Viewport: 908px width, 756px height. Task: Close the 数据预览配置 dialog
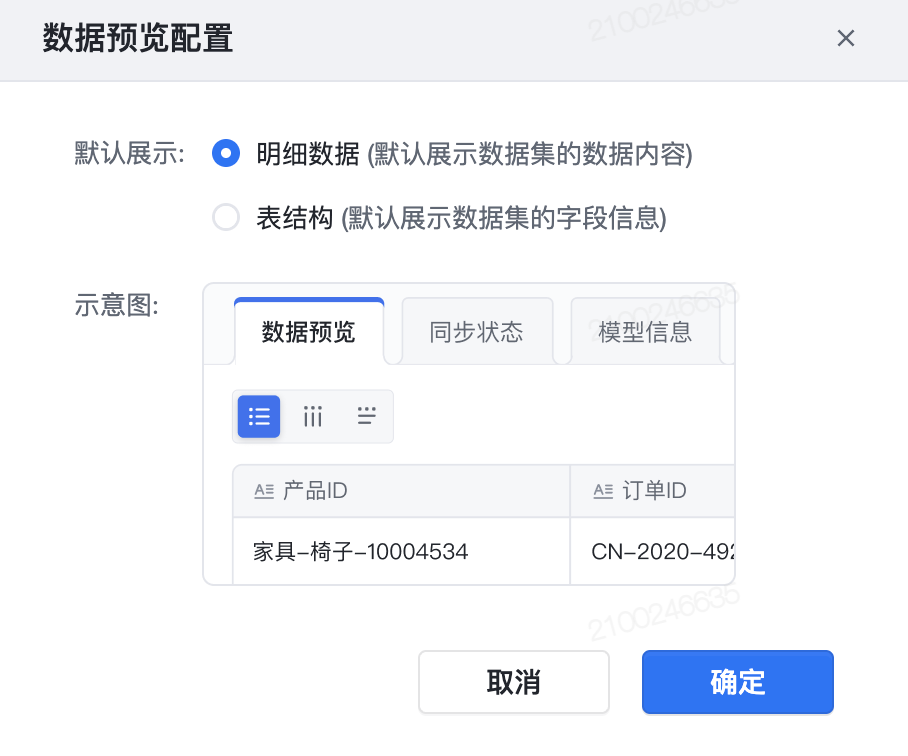[846, 39]
